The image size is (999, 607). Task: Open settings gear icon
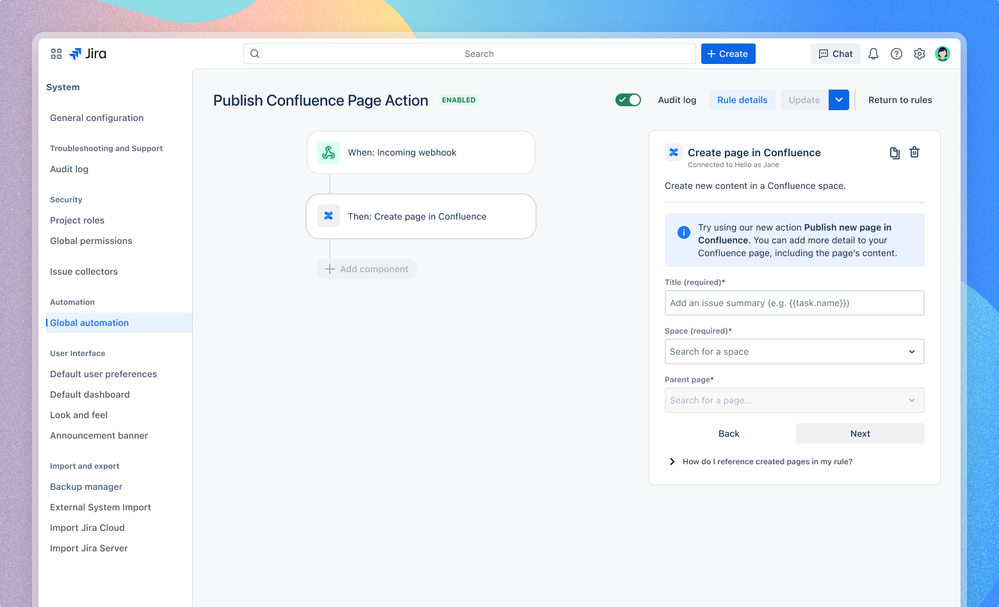[919, 54]
